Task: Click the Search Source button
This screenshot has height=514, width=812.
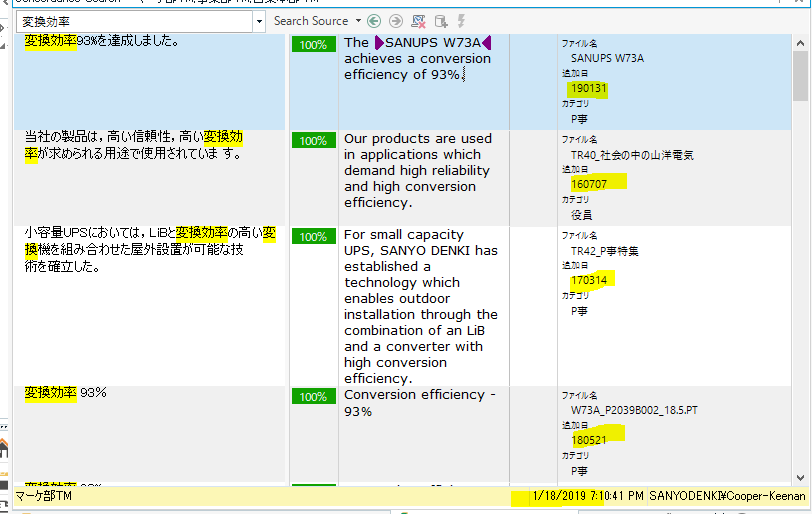Action: click(311, 21)
